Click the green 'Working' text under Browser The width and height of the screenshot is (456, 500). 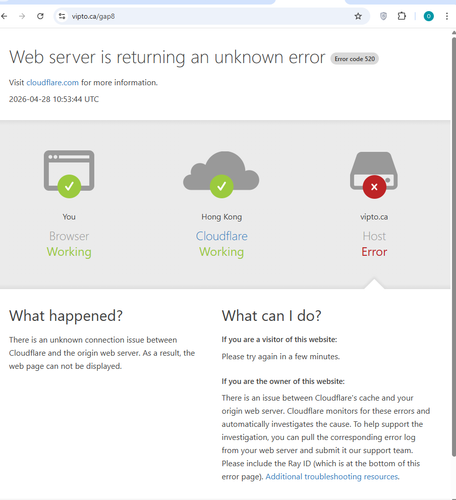point(69,252)
